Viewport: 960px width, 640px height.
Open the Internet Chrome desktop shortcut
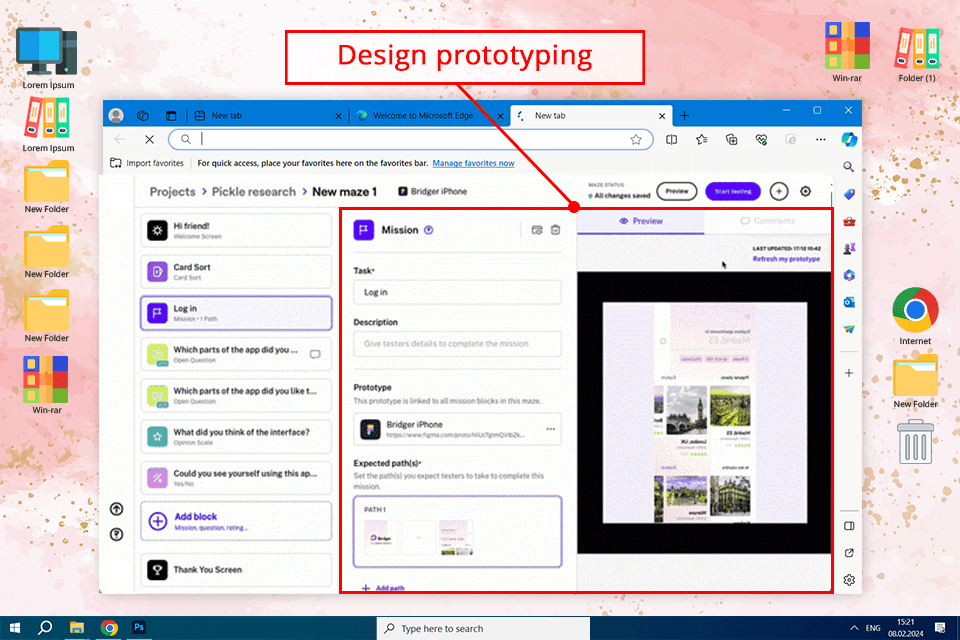(x=915, y=316)
